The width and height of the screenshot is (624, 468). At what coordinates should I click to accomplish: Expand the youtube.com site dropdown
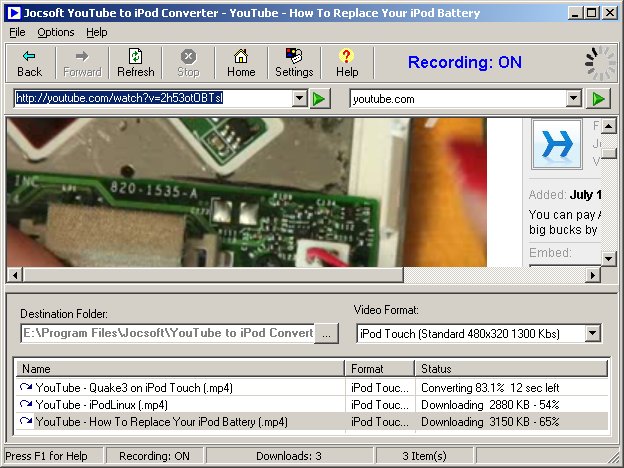(574, 98)
